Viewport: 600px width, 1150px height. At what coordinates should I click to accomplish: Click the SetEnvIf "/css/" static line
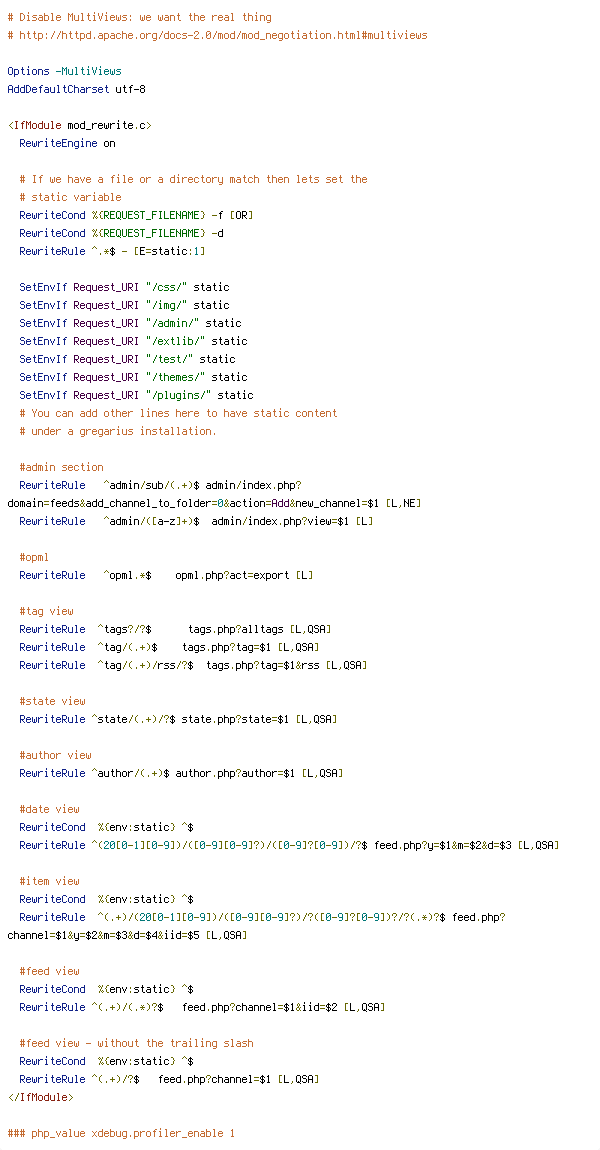click(x=125, y=288)
